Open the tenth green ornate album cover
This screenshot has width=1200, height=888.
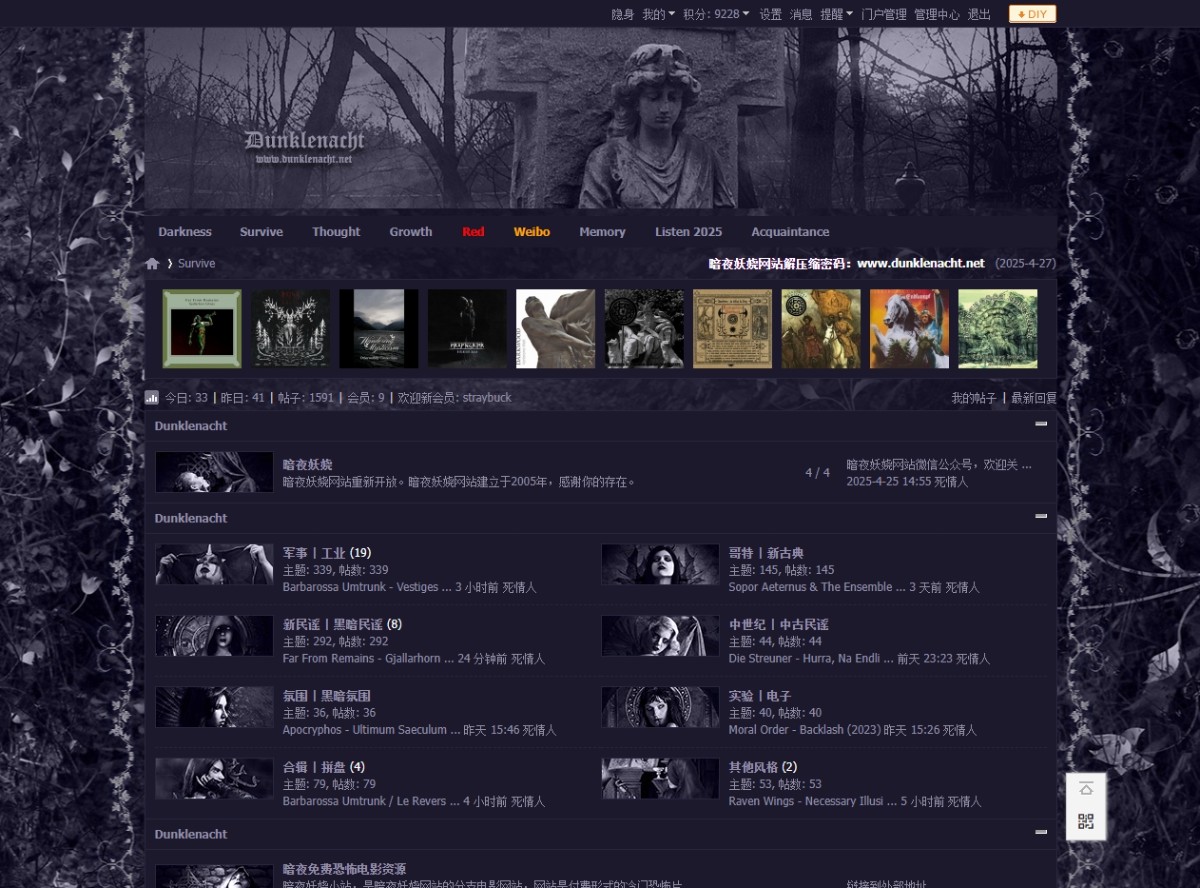coord(998,329)
